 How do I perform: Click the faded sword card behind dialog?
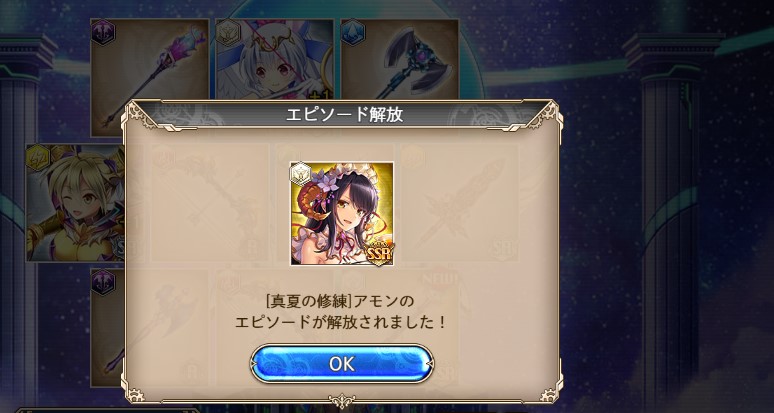459,202
